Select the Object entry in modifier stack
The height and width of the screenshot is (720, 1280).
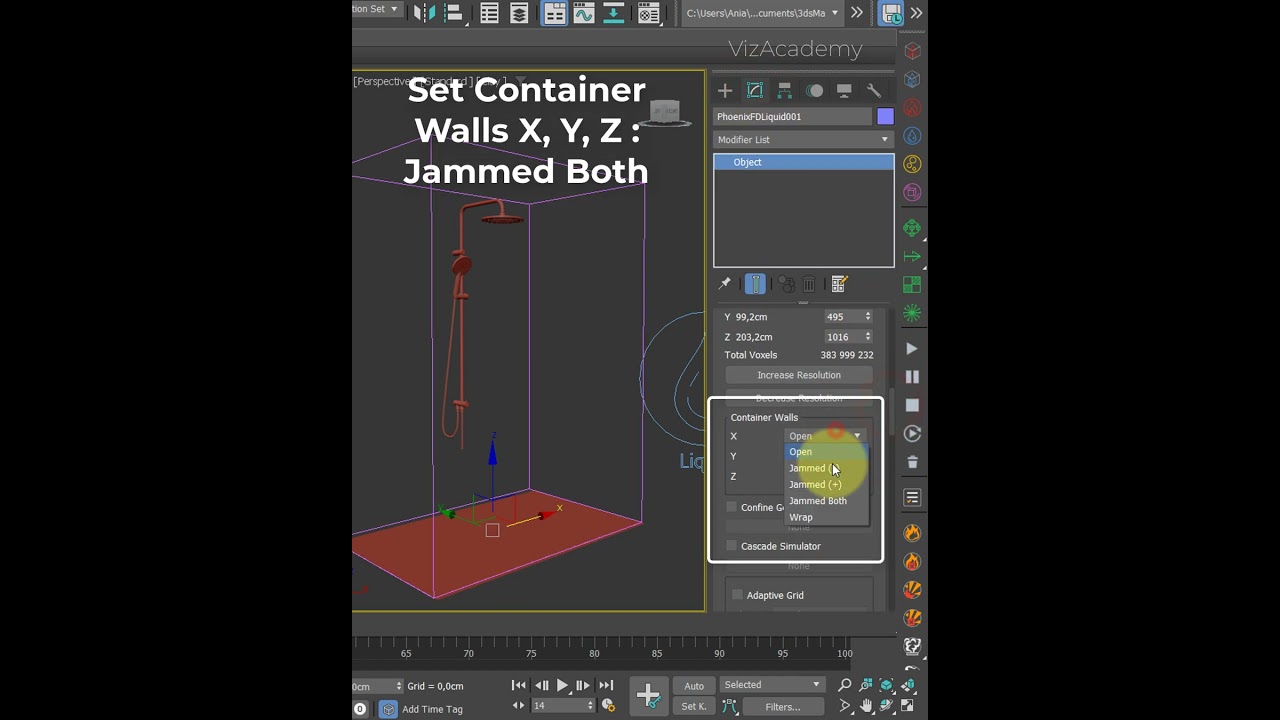(803, 162)
